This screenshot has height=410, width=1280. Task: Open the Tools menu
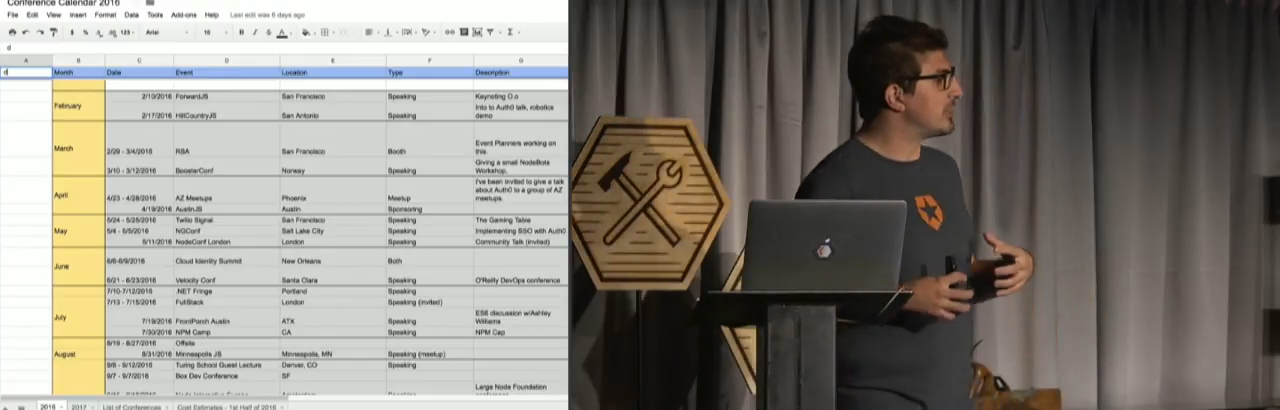(155, 15)
